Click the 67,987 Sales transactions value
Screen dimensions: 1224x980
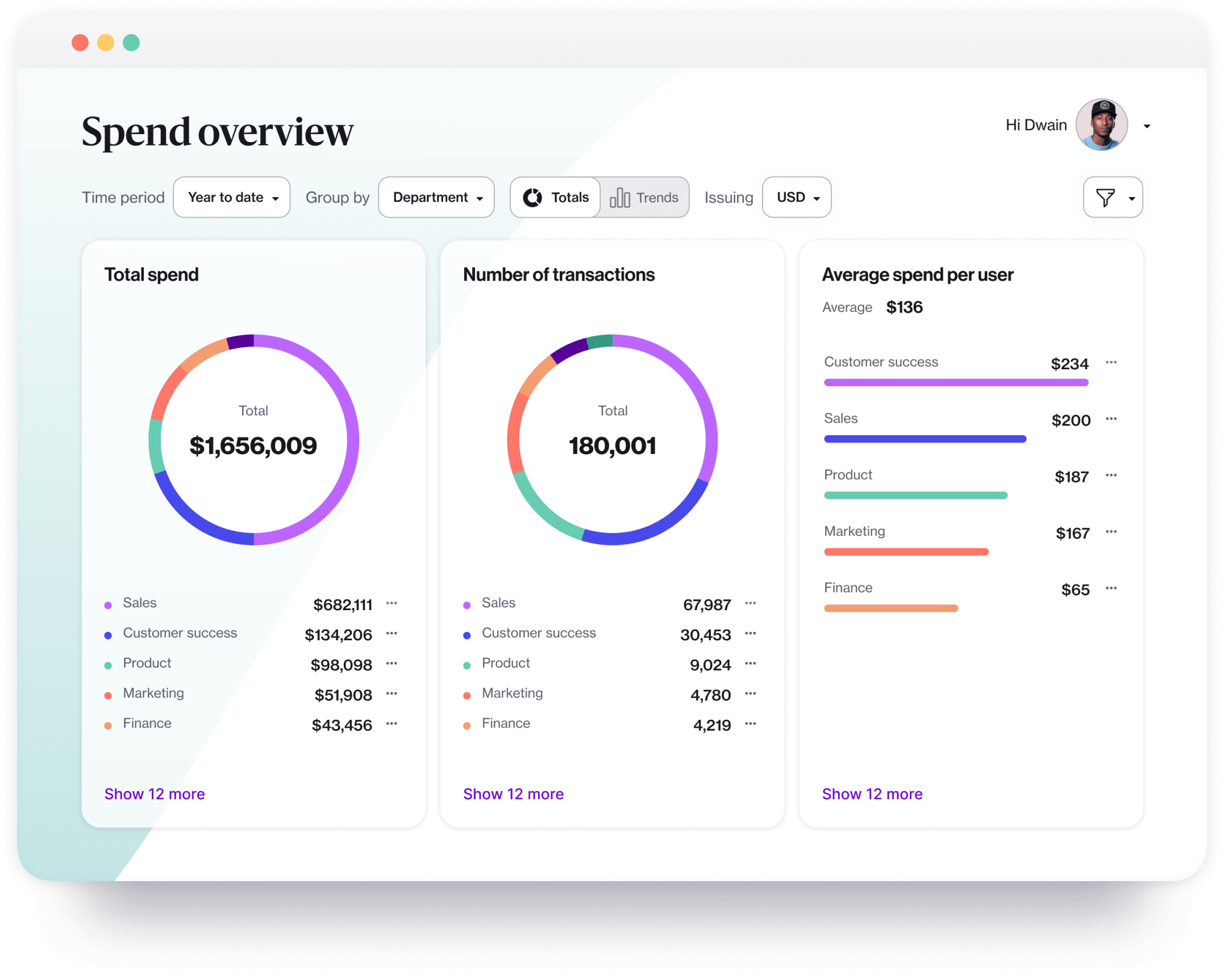click(707, 604)
